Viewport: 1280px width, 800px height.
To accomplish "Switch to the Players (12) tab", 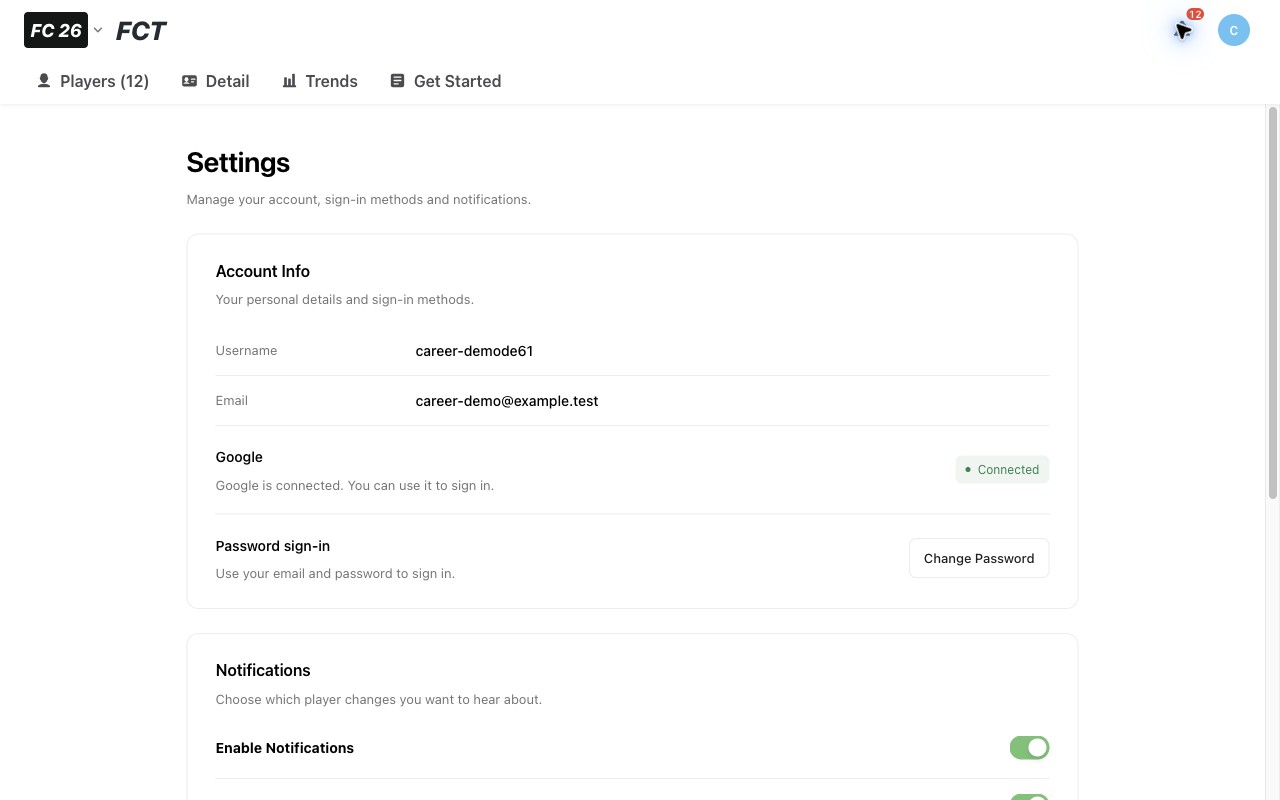I will click(93, 81).
